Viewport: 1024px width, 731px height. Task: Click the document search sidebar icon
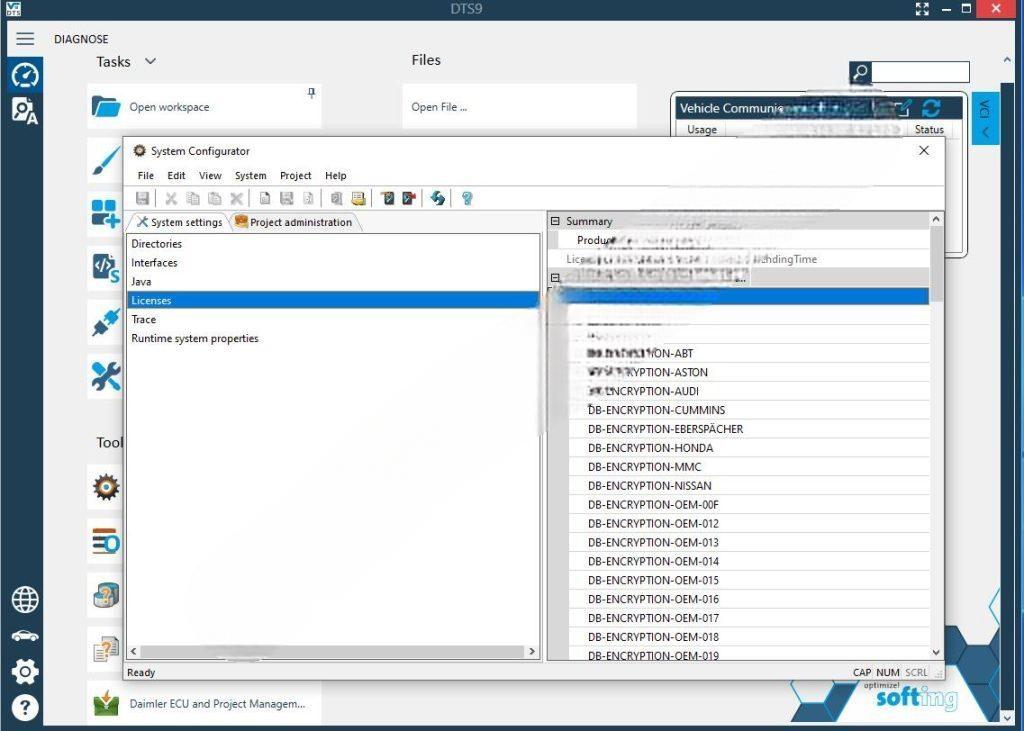pos(25,110)
